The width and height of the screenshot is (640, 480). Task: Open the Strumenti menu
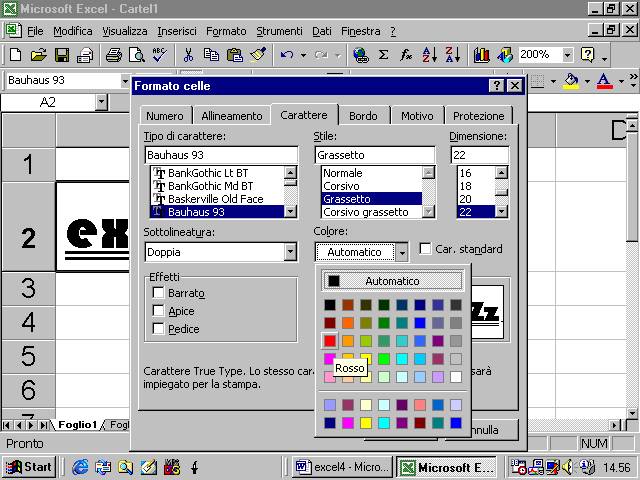pyautogui.click(x=280, y=31)
